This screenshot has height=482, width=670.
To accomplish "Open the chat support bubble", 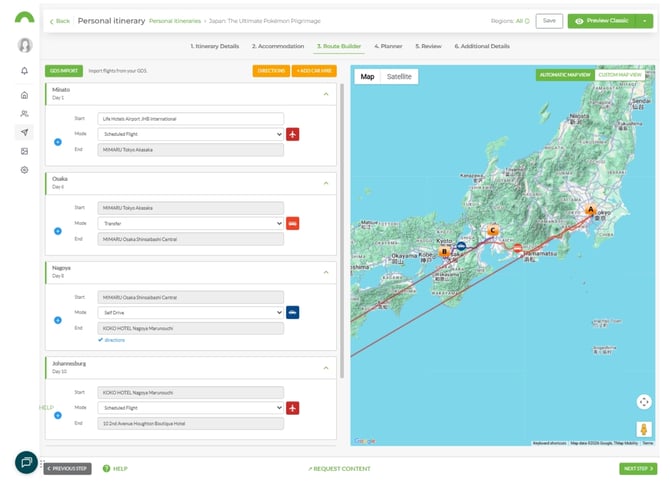I will (x=26, y=462).
